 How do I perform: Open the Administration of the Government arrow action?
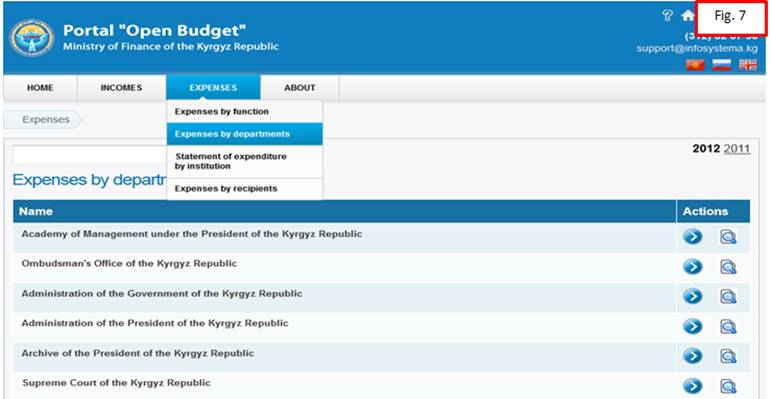click(x=692, y=297)
